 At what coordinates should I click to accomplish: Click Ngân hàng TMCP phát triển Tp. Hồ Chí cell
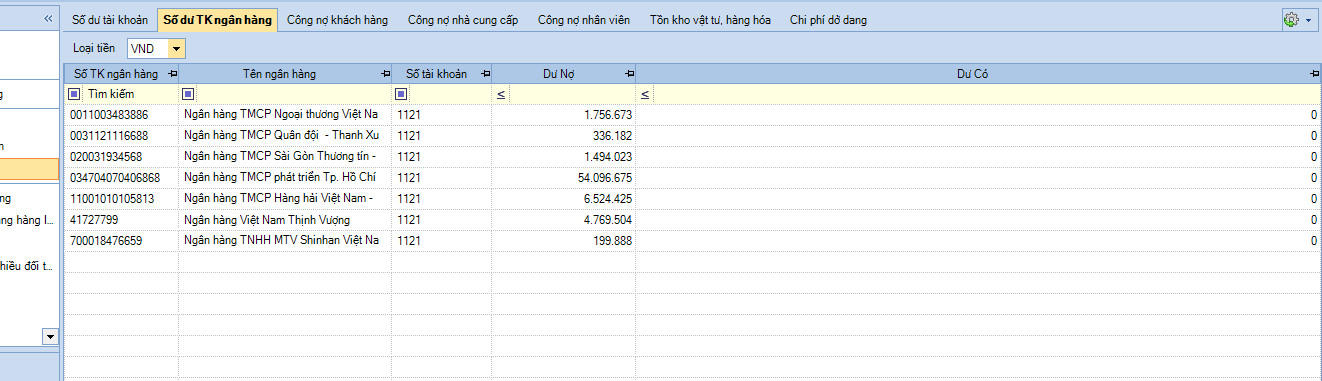click(285, 178)
